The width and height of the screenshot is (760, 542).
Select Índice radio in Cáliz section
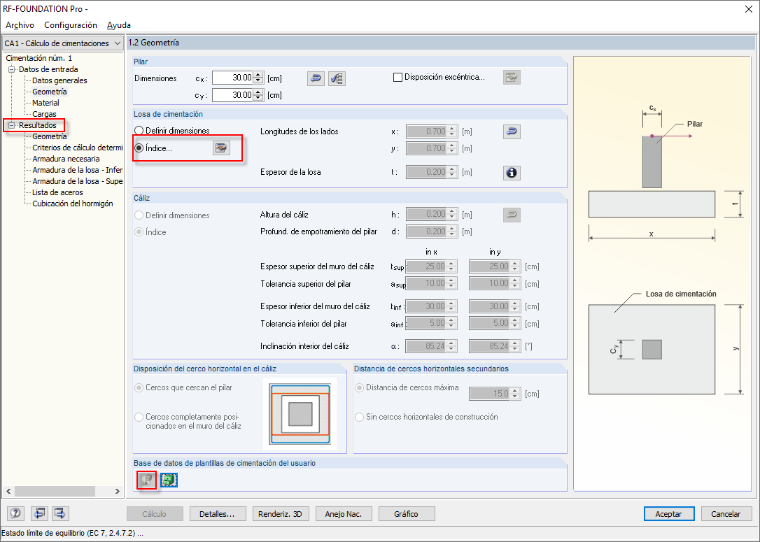point(139,232)
